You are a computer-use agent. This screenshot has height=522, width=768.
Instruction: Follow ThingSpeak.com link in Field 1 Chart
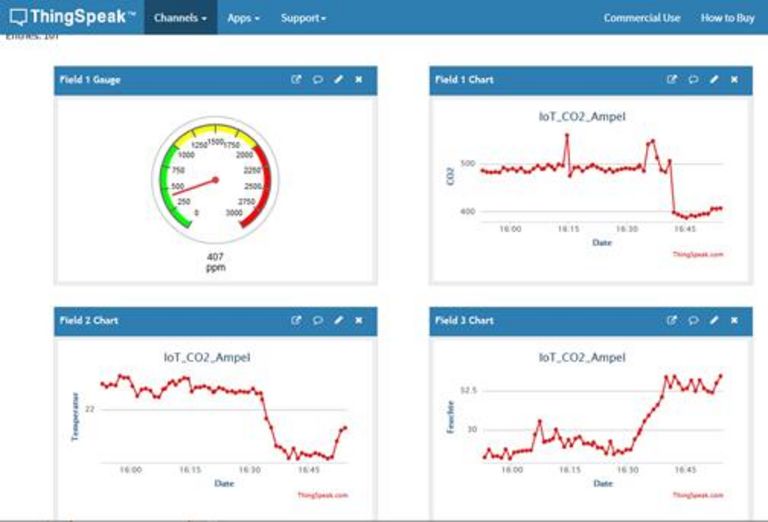[x=697, y=254]
